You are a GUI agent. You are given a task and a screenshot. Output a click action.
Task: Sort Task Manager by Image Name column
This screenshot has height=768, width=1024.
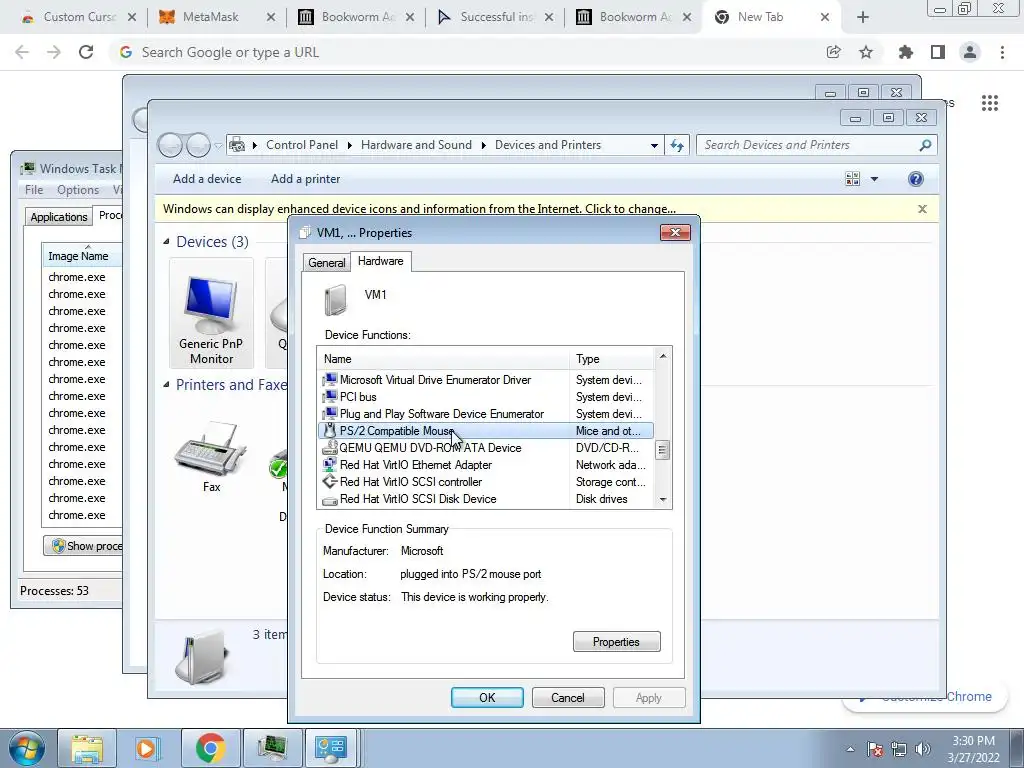point(82,256)
